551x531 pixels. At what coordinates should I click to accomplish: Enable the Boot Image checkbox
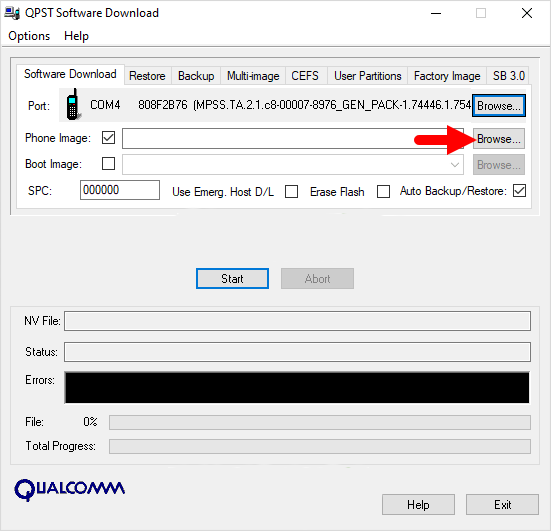pos(108,164)
